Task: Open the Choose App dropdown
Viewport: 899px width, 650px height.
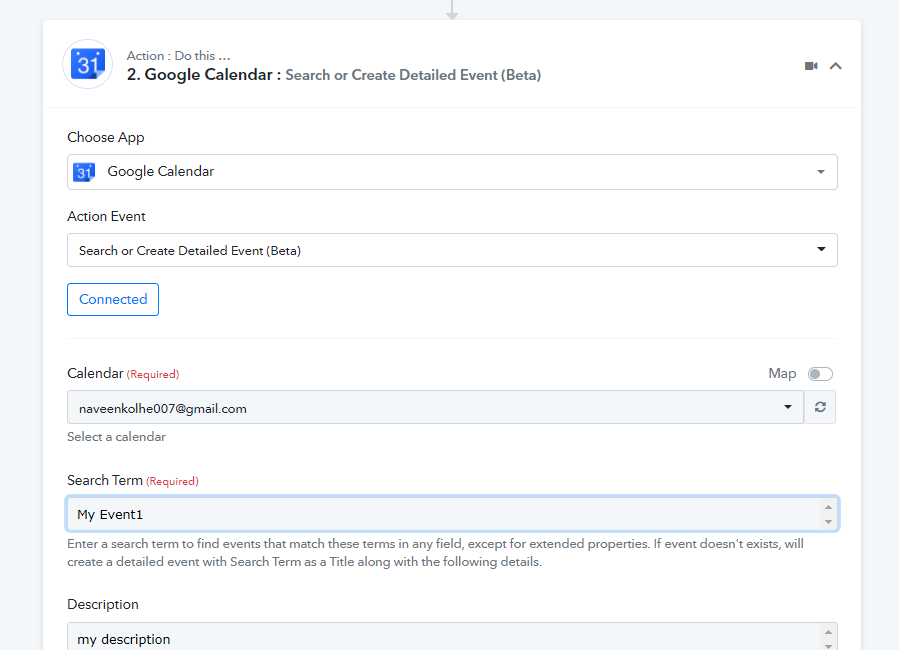Action: pyautogui.click(x=452, y=172)
